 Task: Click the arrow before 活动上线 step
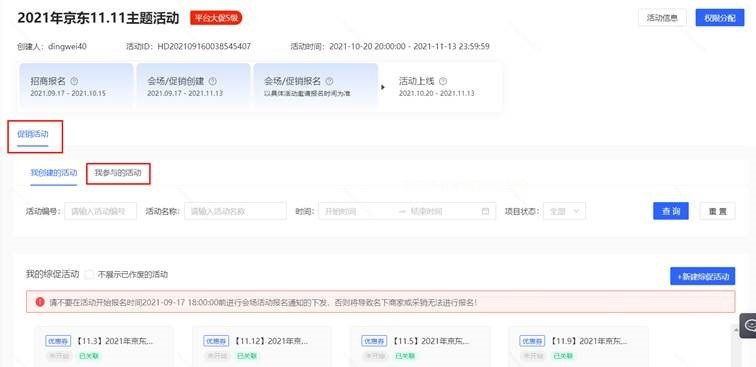[383, 87]
